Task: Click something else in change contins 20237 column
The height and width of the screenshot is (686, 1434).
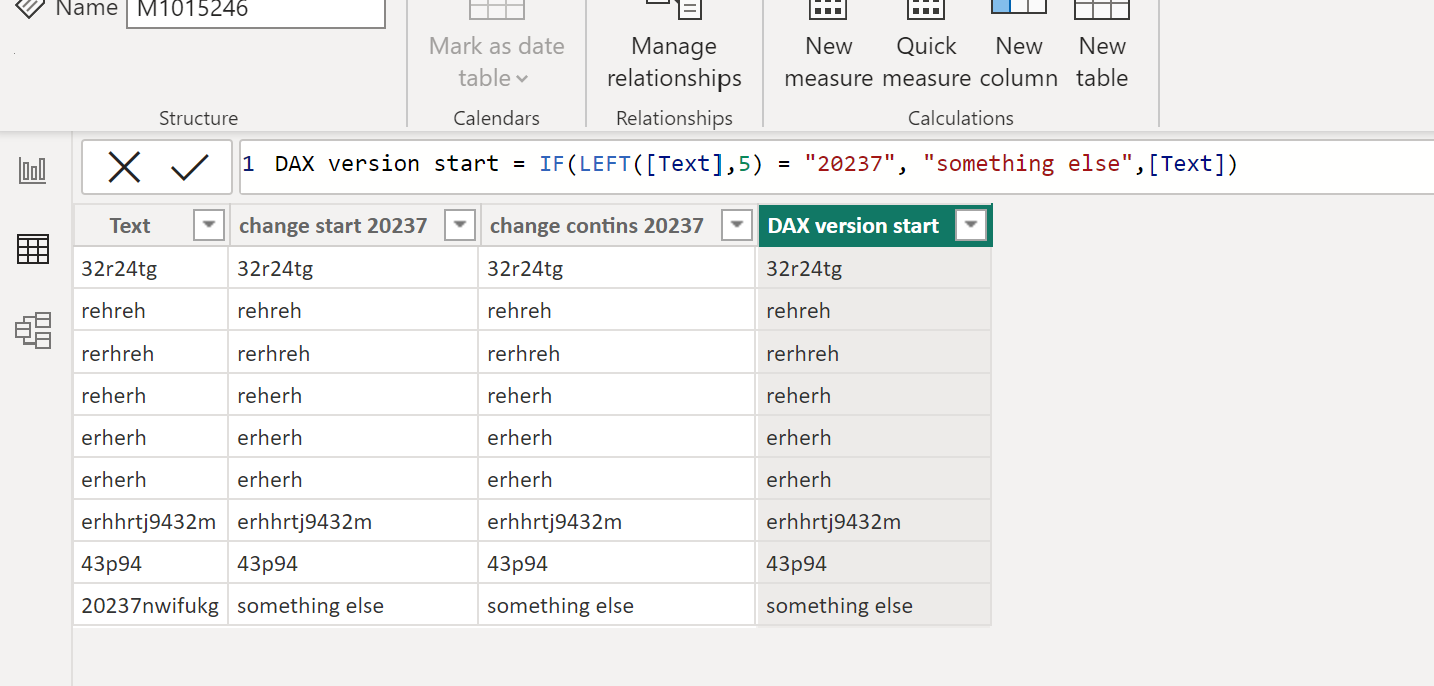Action: coord(616,605)
